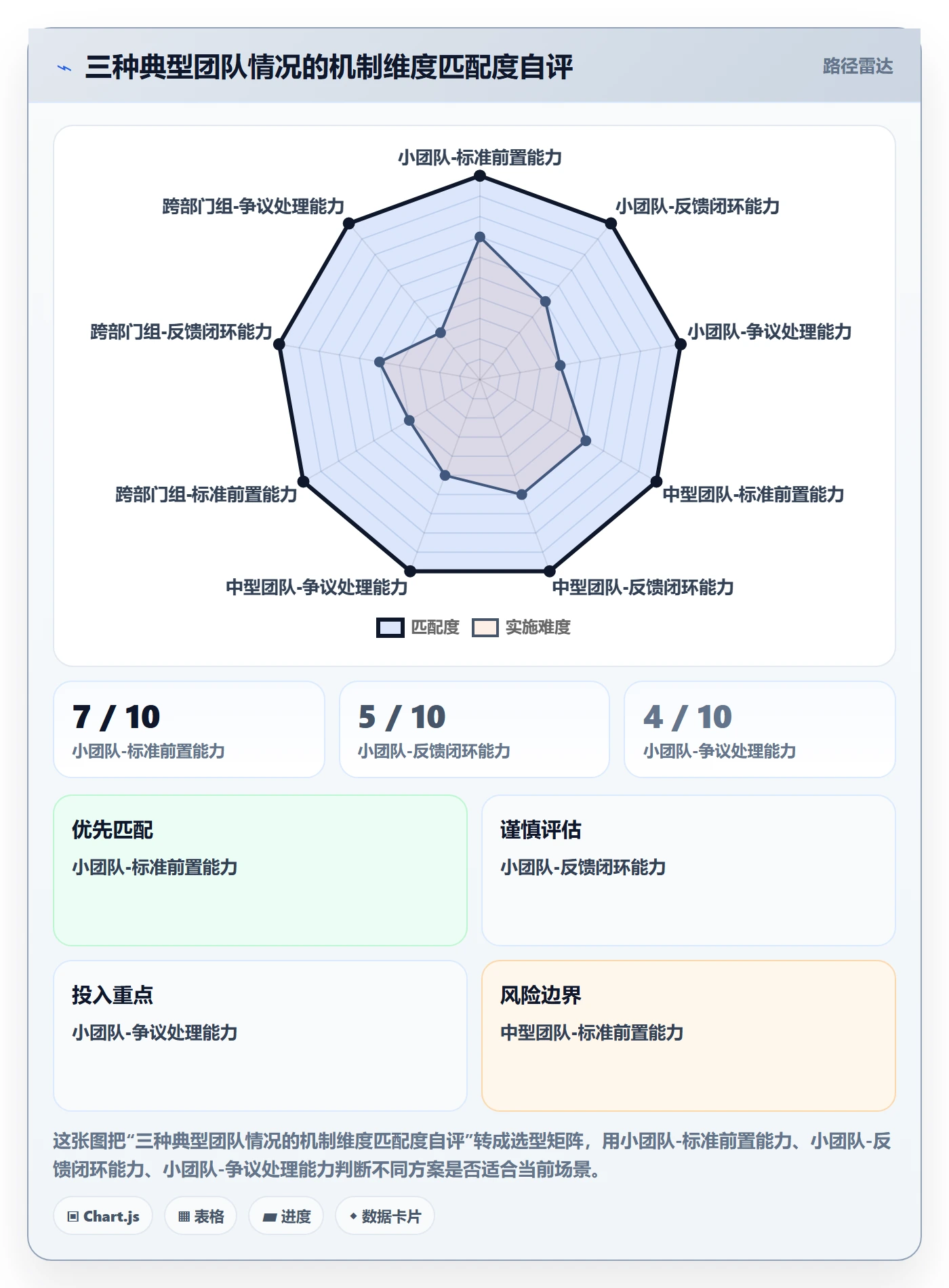This screenshot has height=1288, width=949.
Task: Open the 谨慎评估 card
Action: [x=689, y=870]
